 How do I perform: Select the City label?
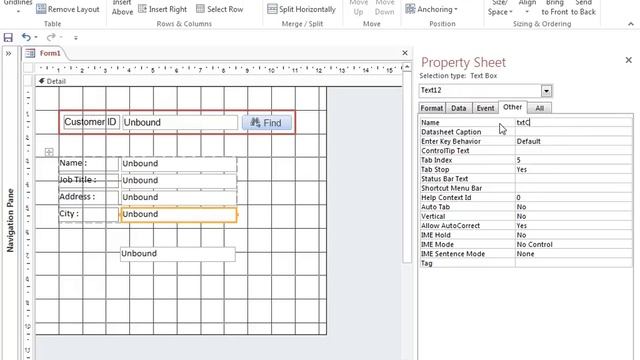point(88,214)
